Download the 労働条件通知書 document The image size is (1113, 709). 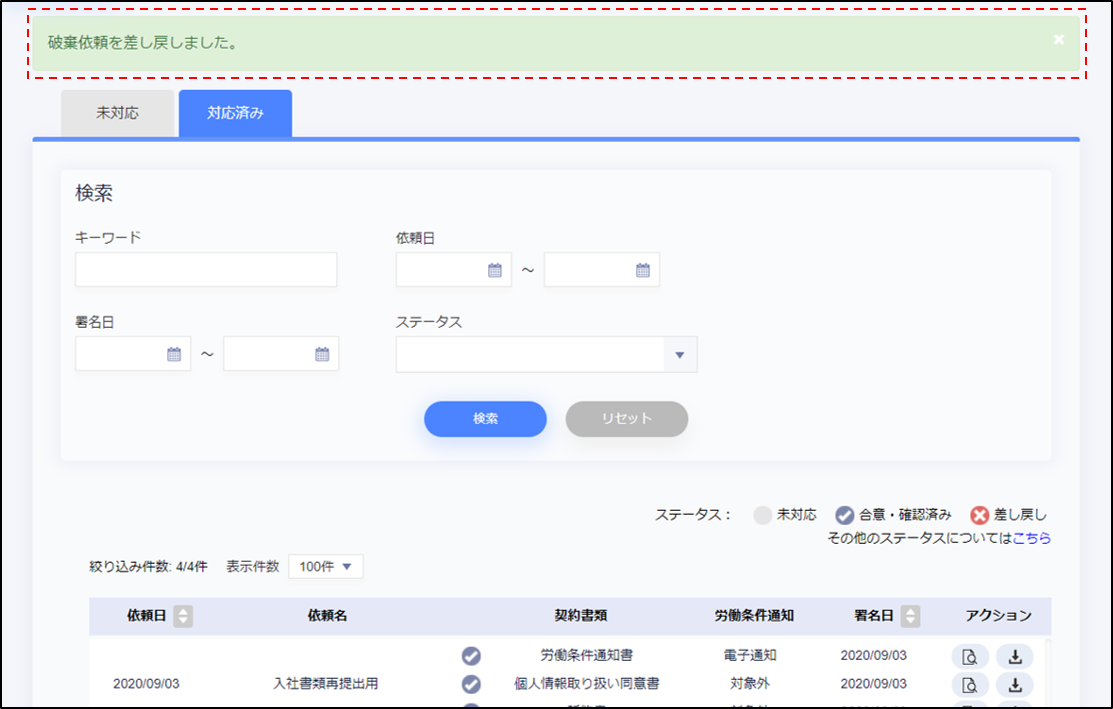[1014, 656]
